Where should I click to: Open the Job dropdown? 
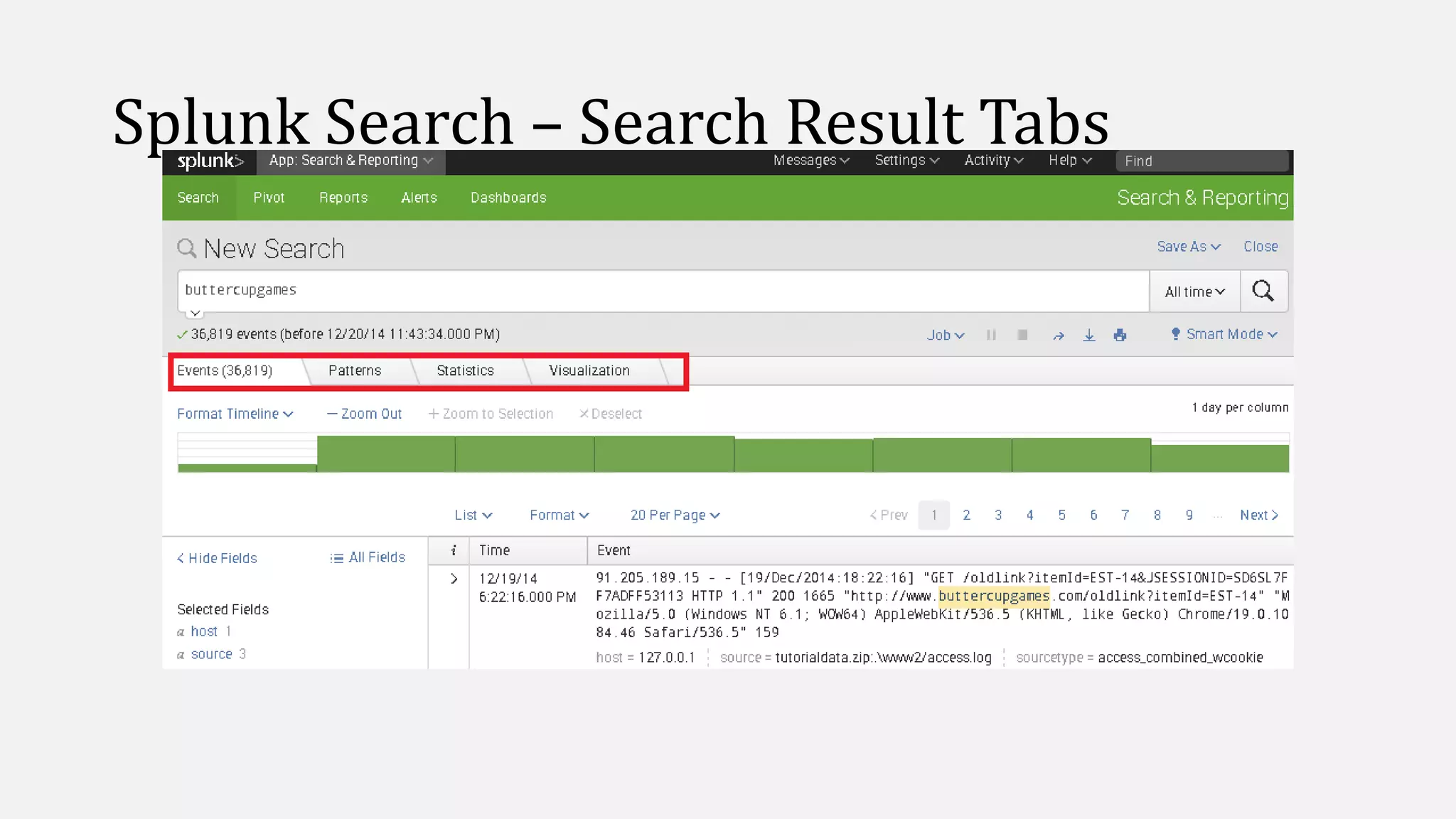click(x=946, y=335)
